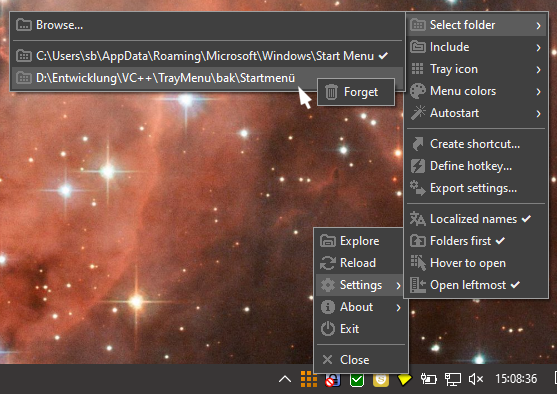Open the Include submenu
This screenshot has height=394, width=557.
tap(476, 47)
